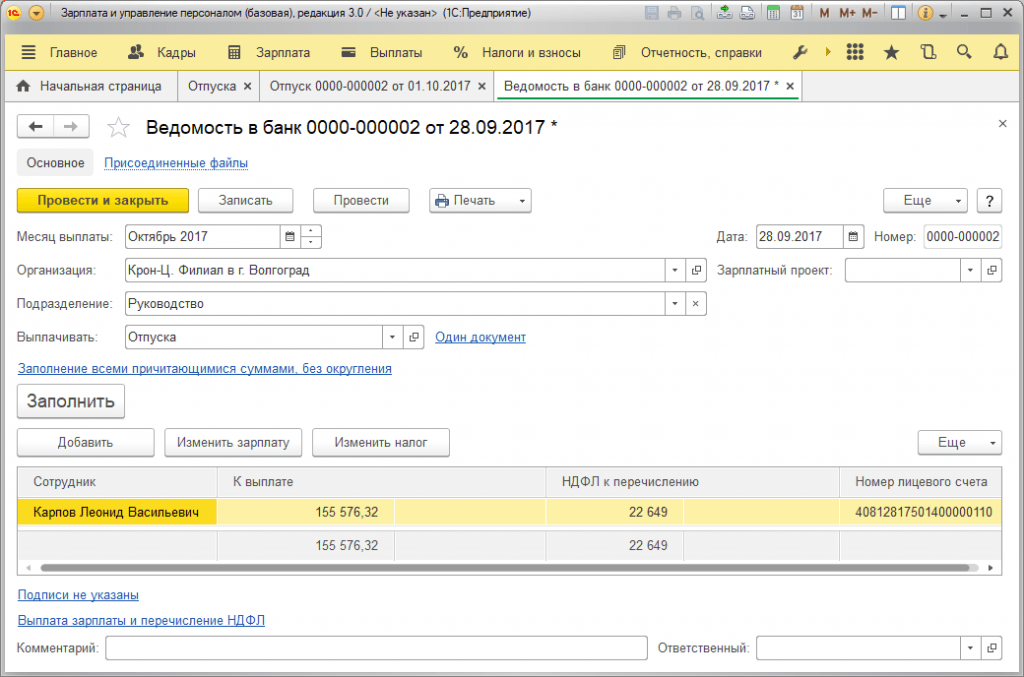Expand the Выплачивать dropdown list
Viewport: 1024px width, 677px height.
tap(392, 337)
